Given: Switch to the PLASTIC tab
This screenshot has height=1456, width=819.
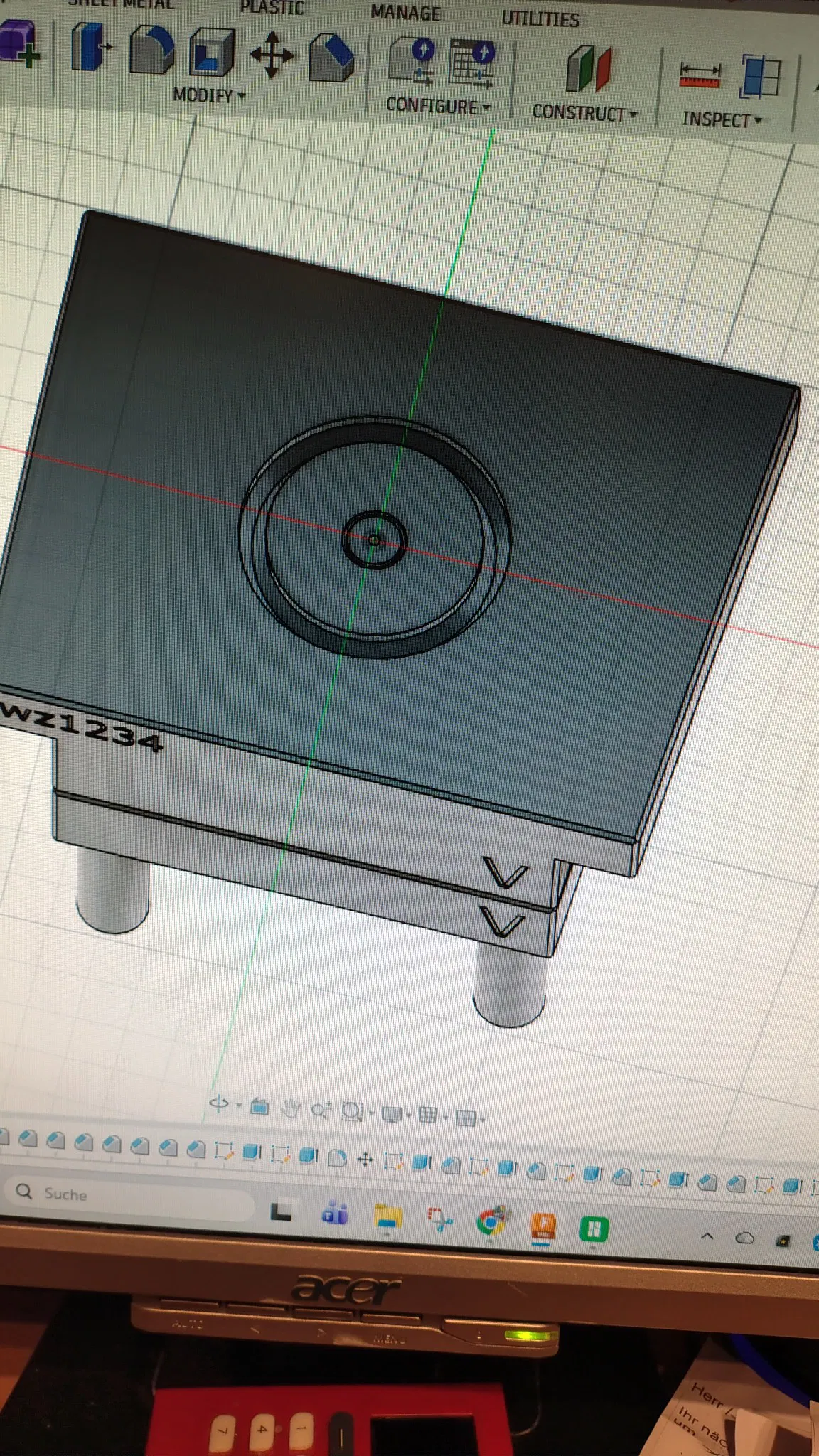Looking at the screenshot, I should (272, 7).
